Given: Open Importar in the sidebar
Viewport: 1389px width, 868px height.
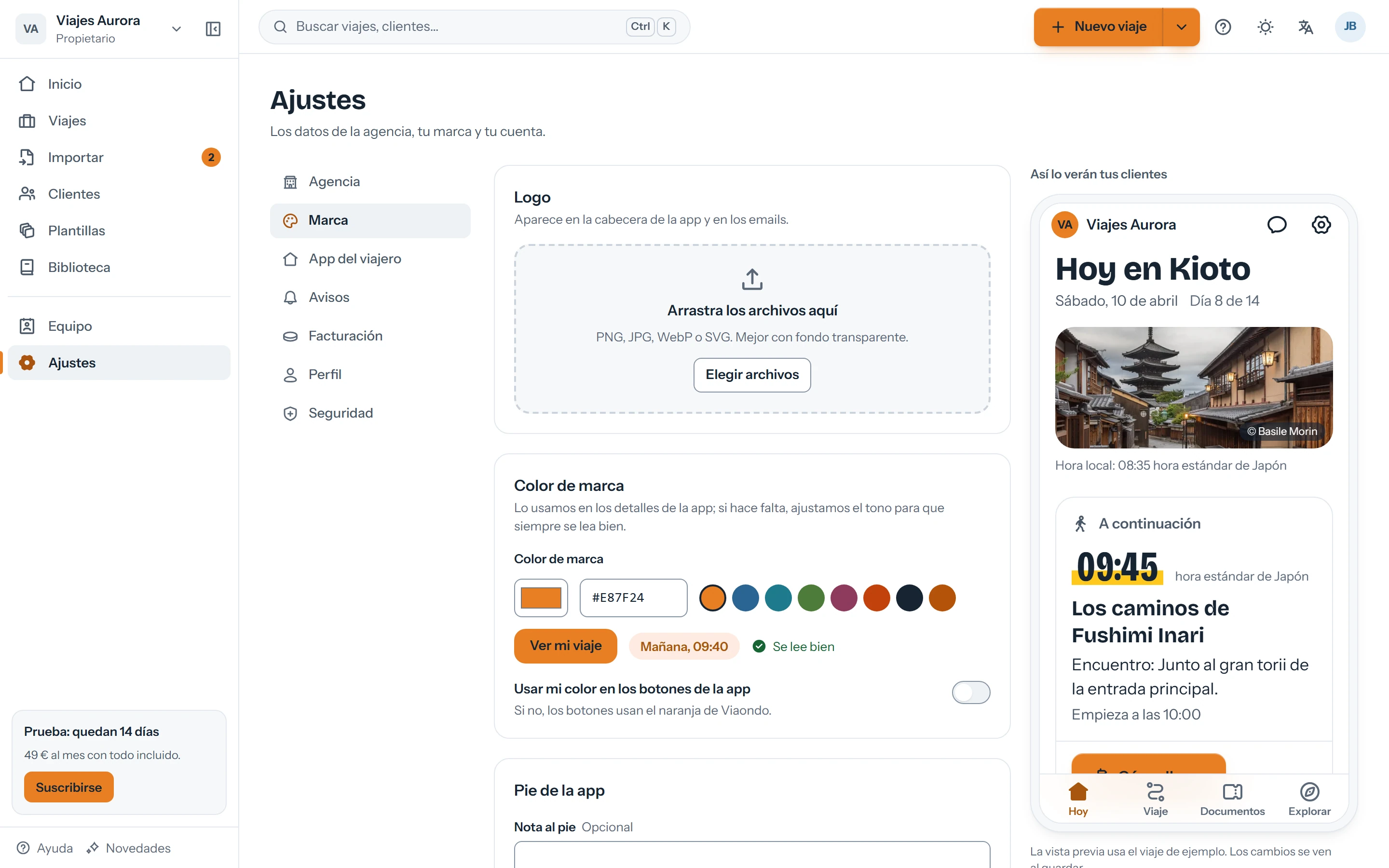Looking at the screenshot, I should [x=119, y=157].
